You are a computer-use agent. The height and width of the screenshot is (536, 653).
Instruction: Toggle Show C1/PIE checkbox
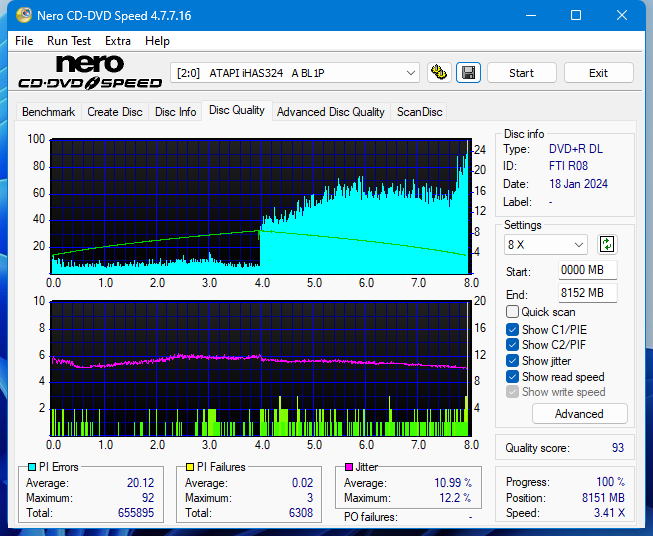tap(512, 329)
